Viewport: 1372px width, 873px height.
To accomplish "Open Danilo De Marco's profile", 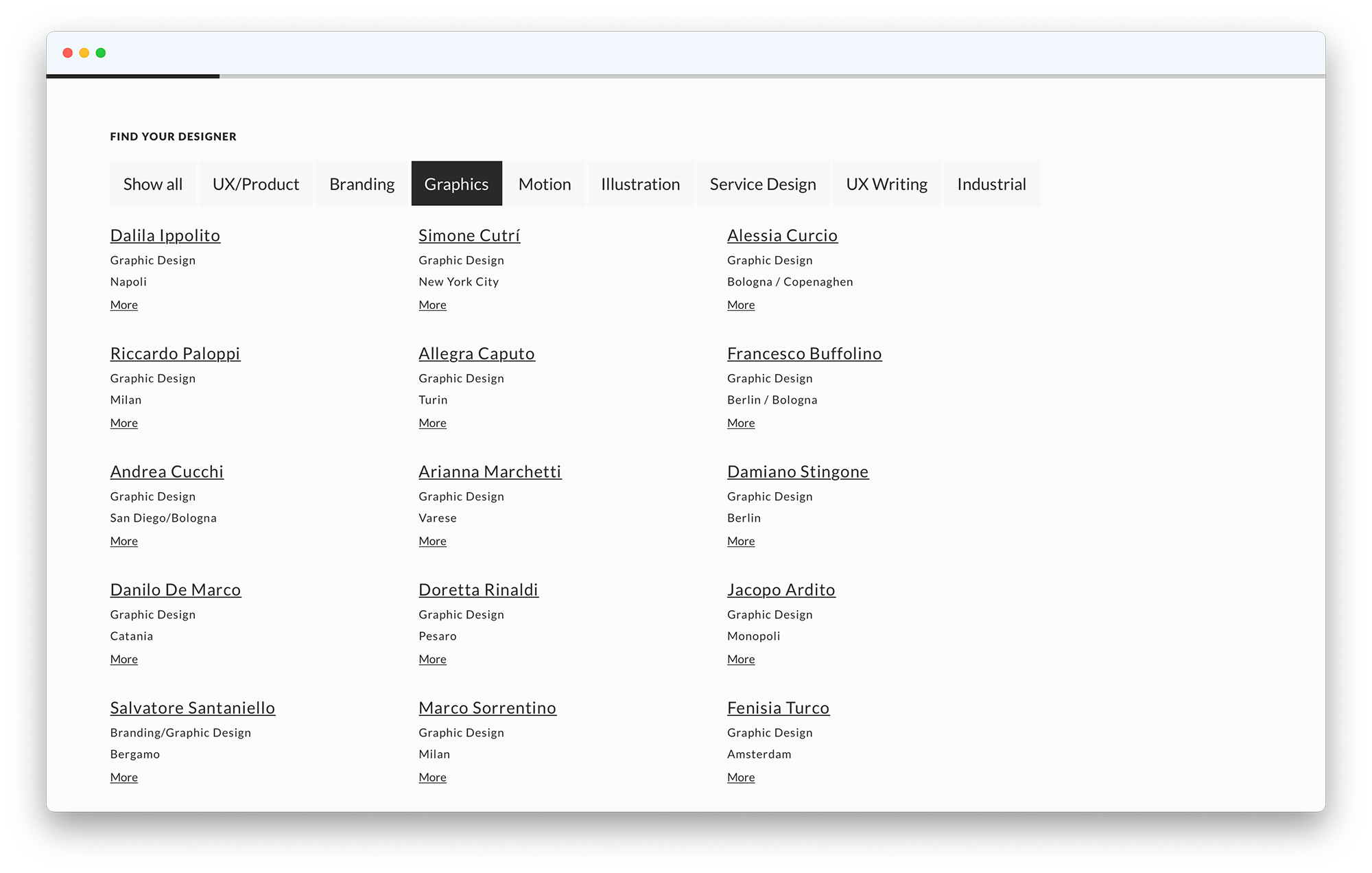I will (176, 590).
